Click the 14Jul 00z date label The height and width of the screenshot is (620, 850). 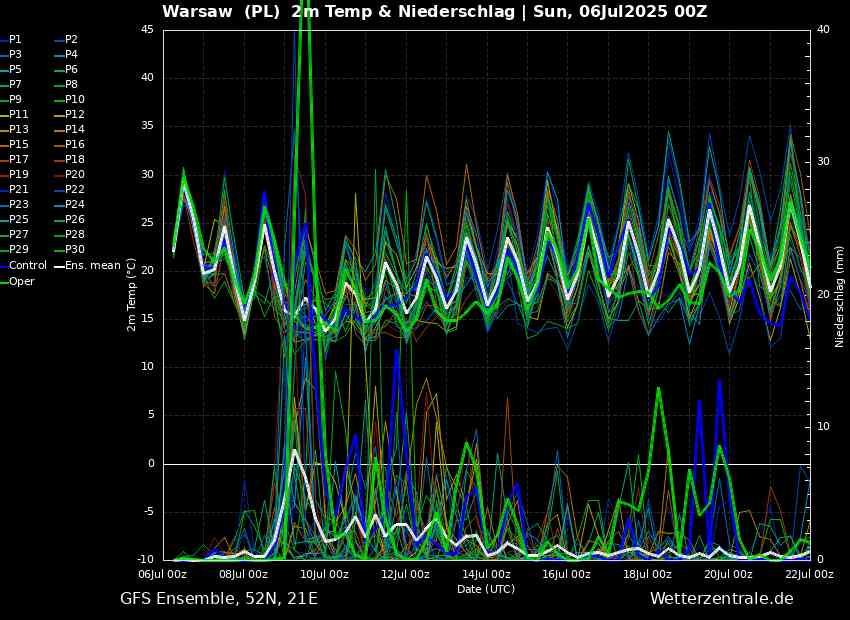(487, 574)
